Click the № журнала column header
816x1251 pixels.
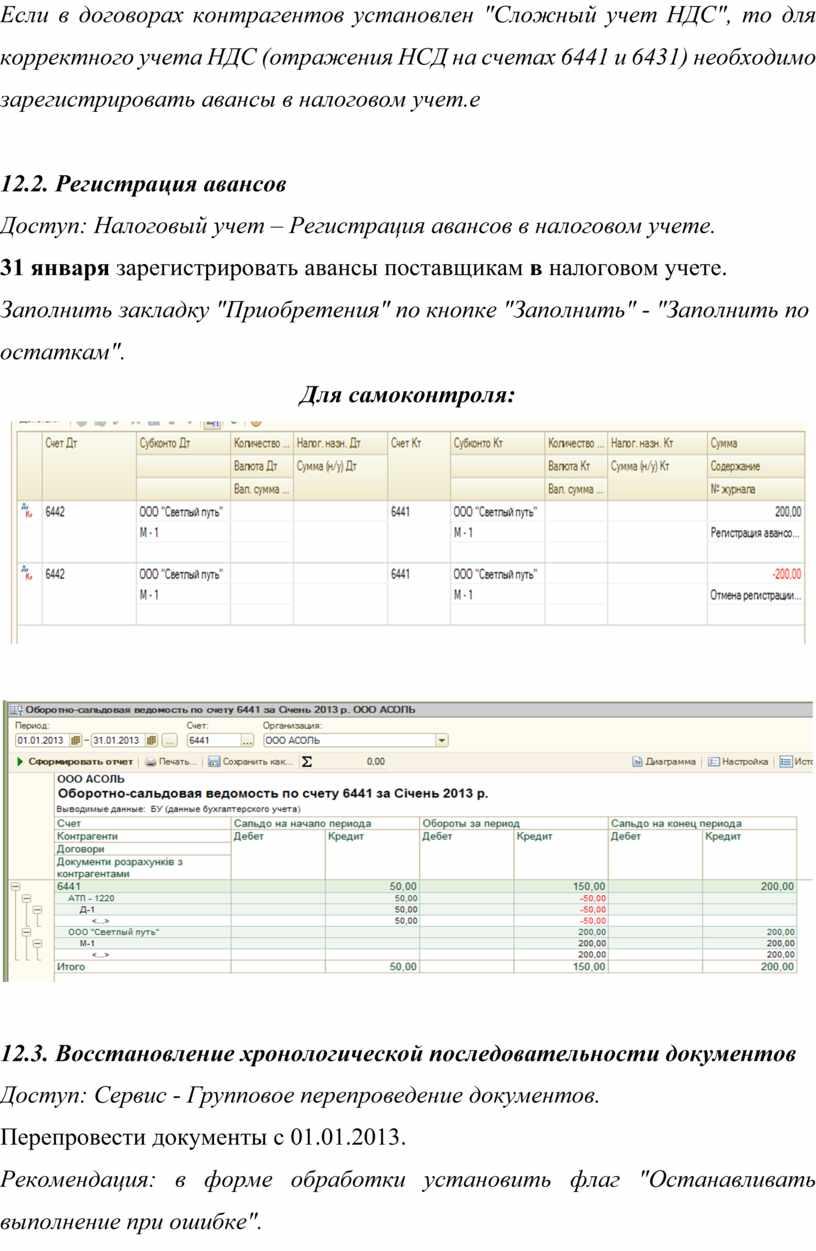[755, 489]
